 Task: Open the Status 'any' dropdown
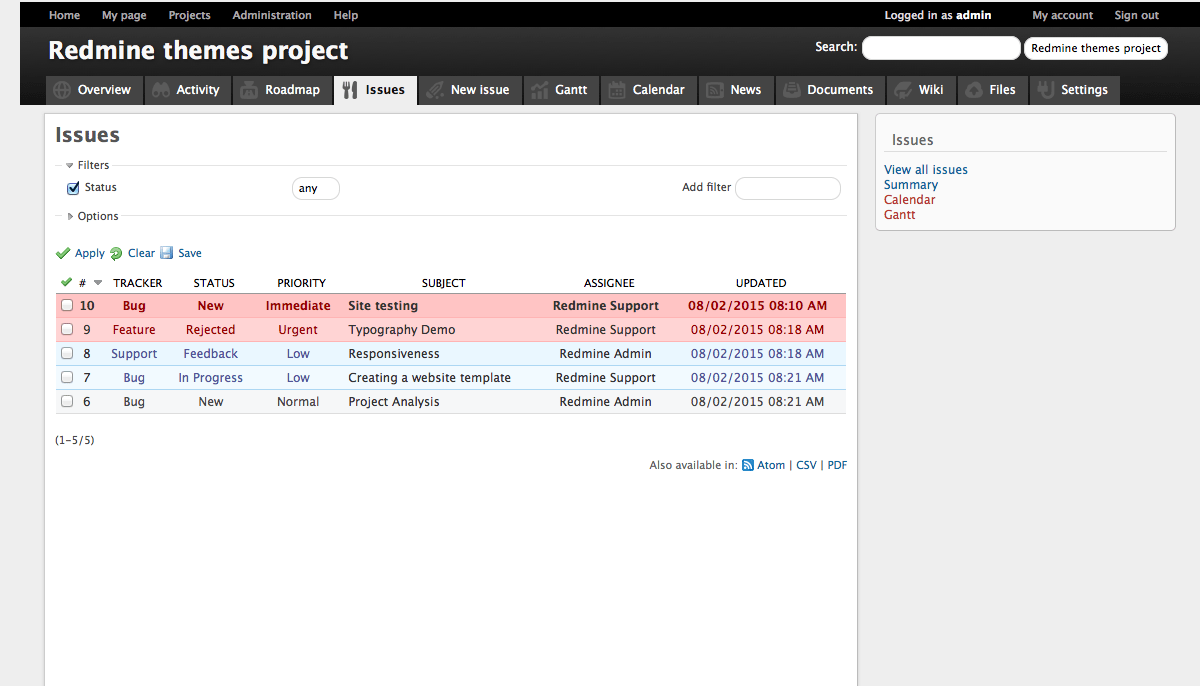click(316, 188)
